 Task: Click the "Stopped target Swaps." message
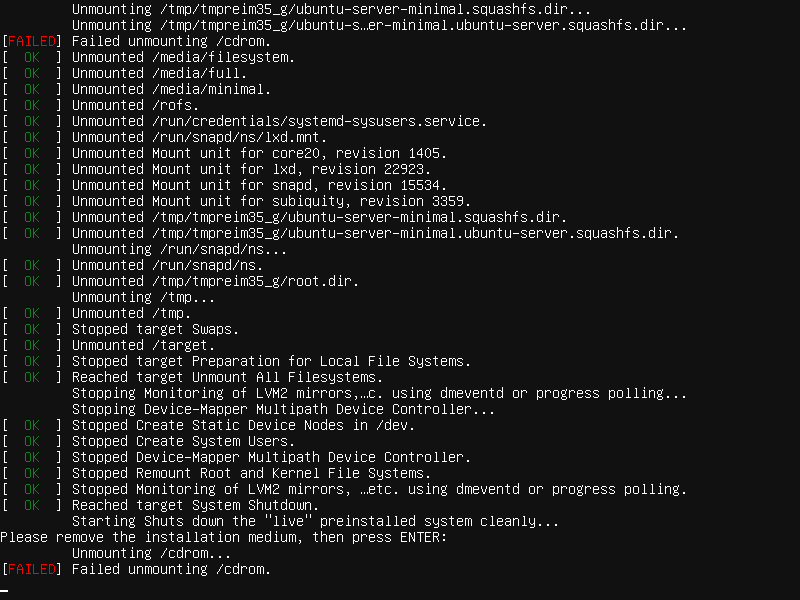pyautogui.click(x=155, y=329)
